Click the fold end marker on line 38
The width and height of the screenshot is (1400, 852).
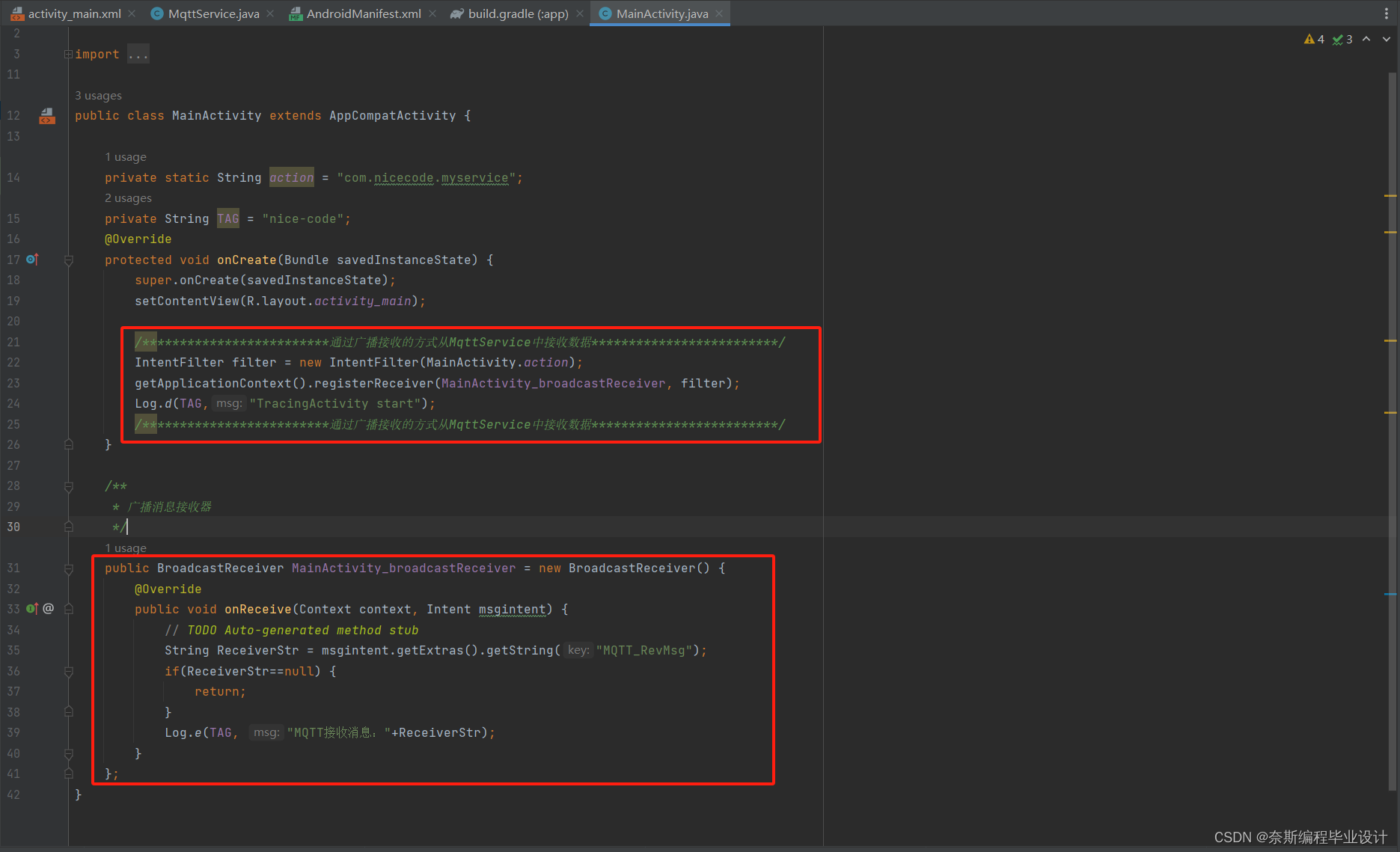click(x=68, y=712)
